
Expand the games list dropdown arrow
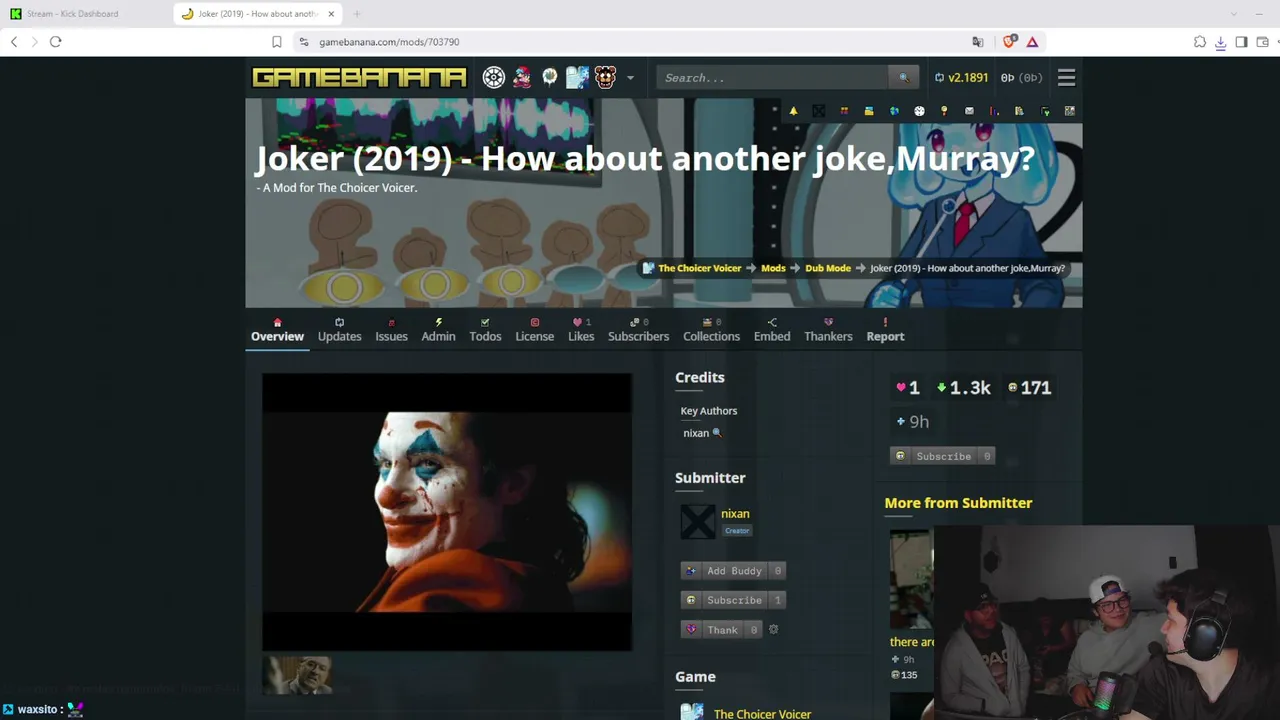[x=630, y=78]
